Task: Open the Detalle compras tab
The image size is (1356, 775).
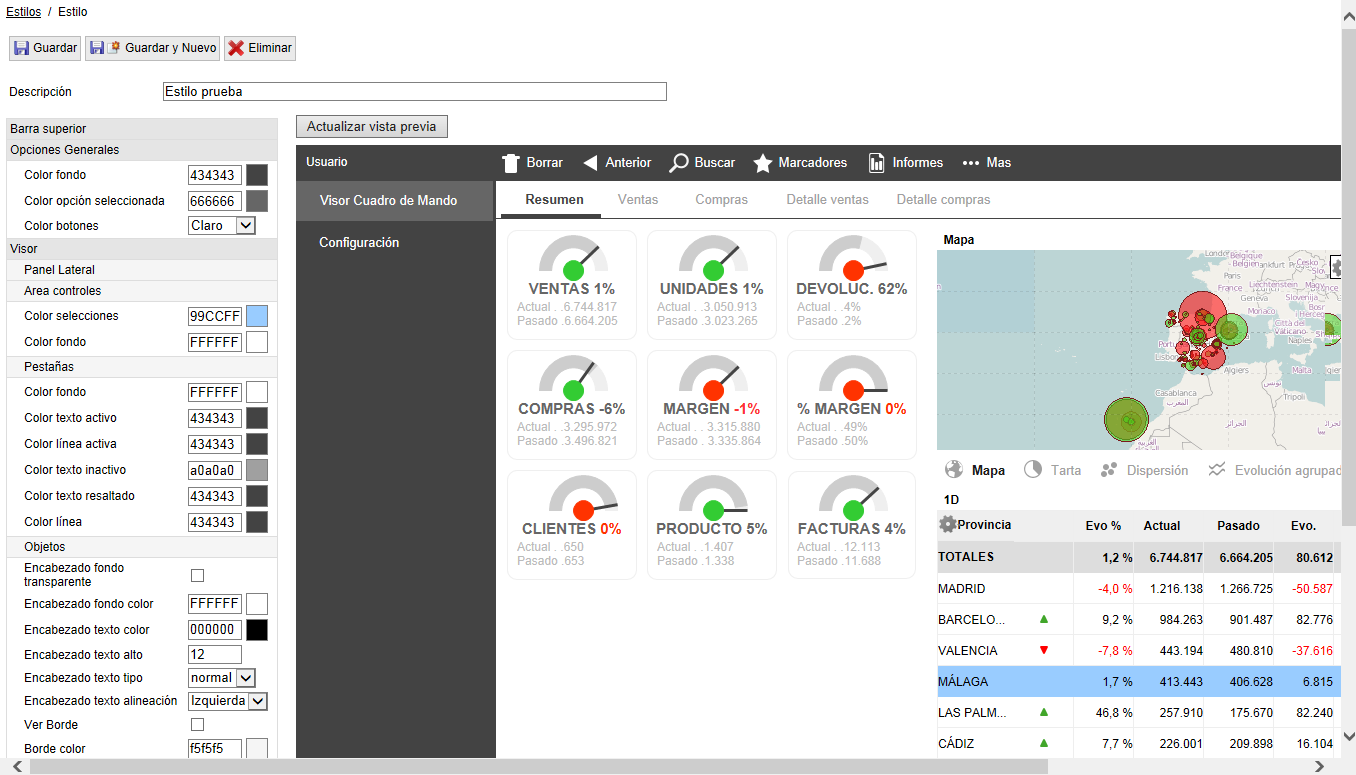Action: [943, 200]
